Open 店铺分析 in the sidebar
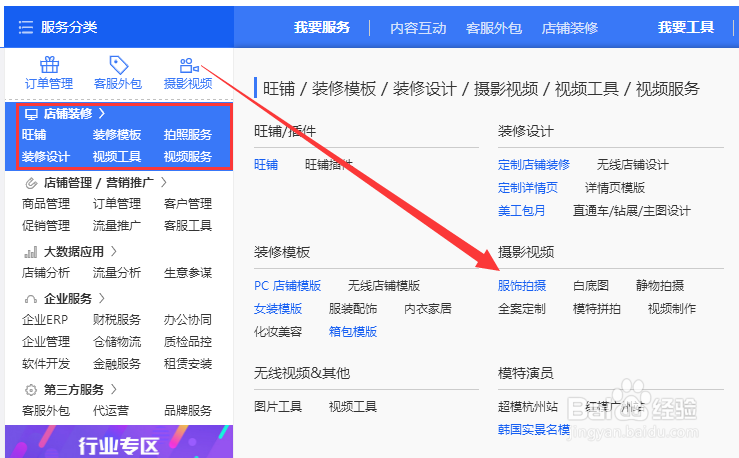 tap(46, 273)
